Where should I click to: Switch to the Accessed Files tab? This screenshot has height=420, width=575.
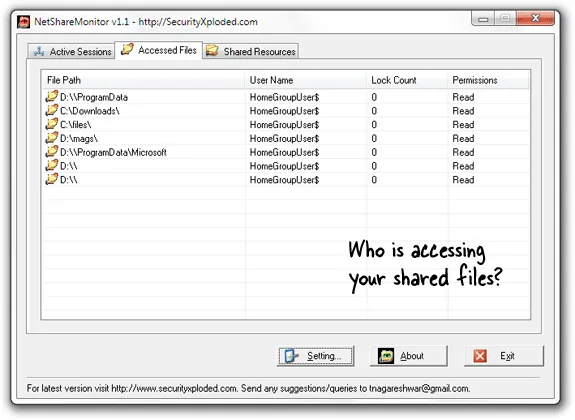(159, 50)
